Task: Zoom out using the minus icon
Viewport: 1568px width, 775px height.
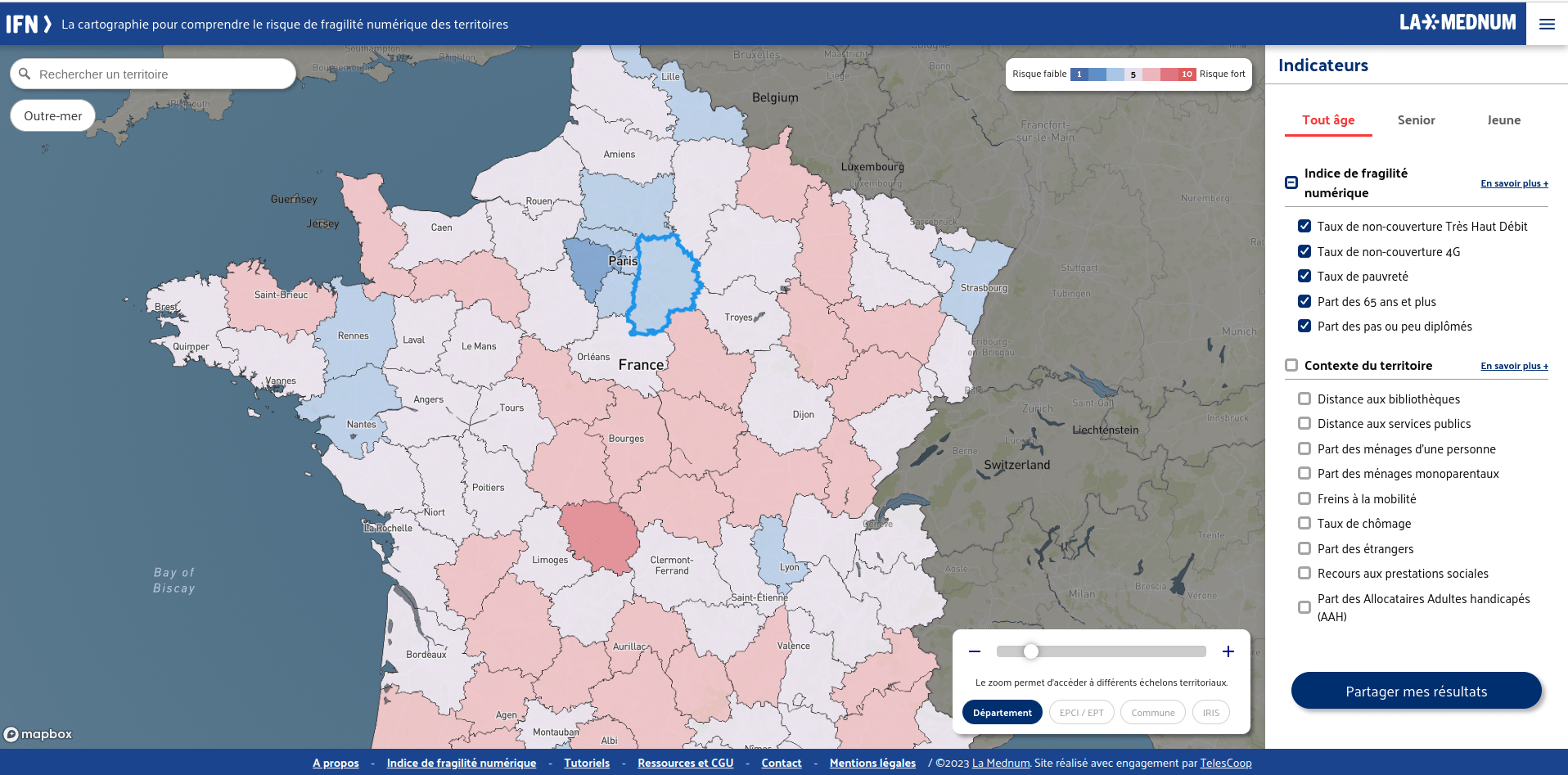Action: tap(975, 651)
